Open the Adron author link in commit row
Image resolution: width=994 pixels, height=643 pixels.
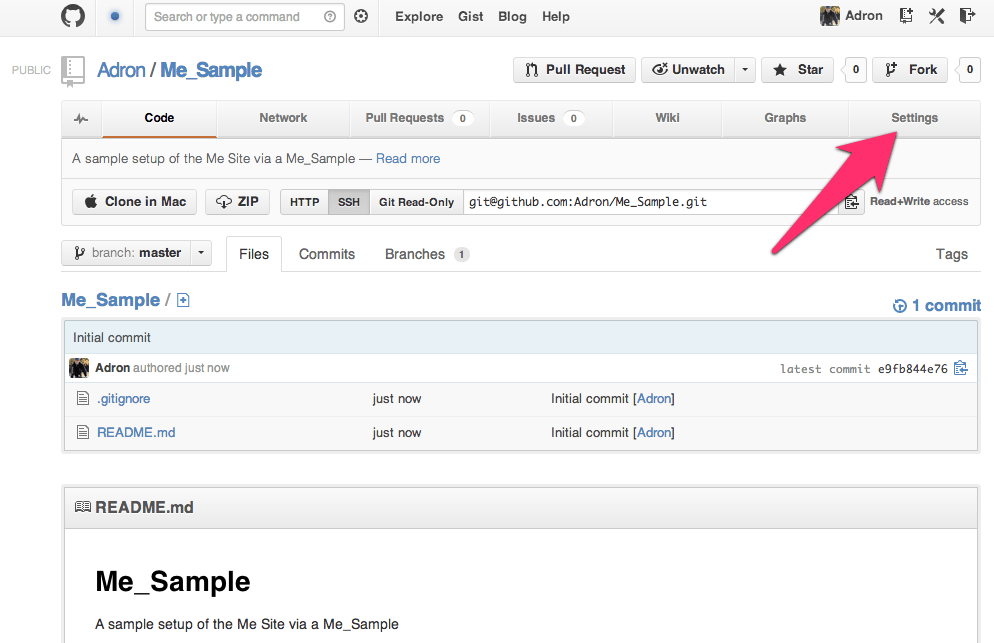coord(112,368)
